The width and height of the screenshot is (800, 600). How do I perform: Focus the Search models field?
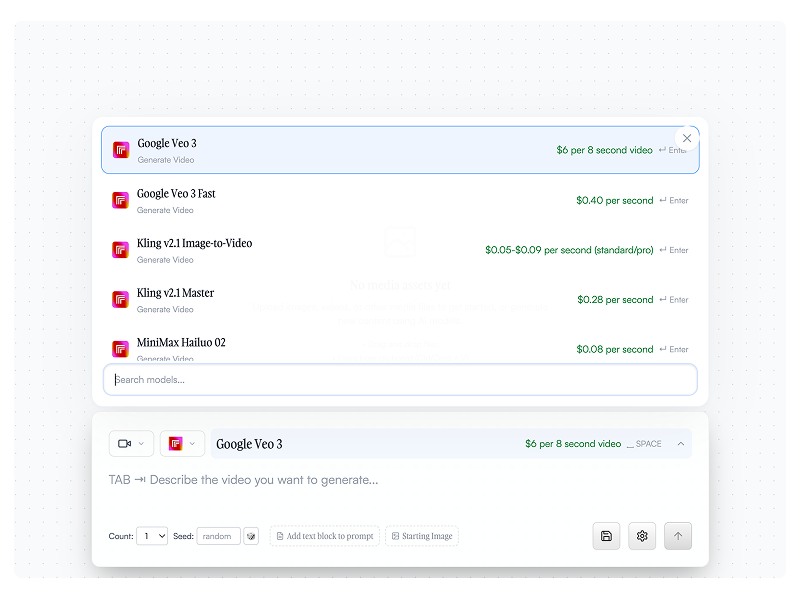click(x=400, y=380)
